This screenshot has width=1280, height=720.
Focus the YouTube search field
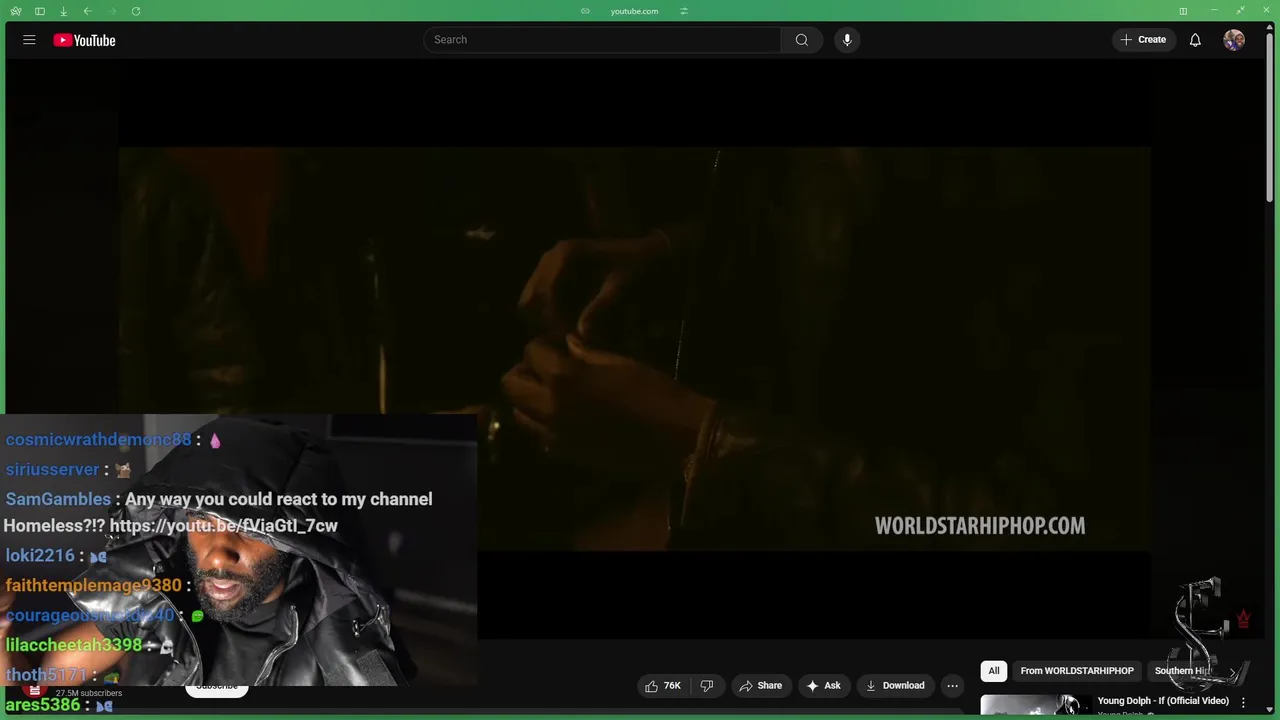click(602, 40)
